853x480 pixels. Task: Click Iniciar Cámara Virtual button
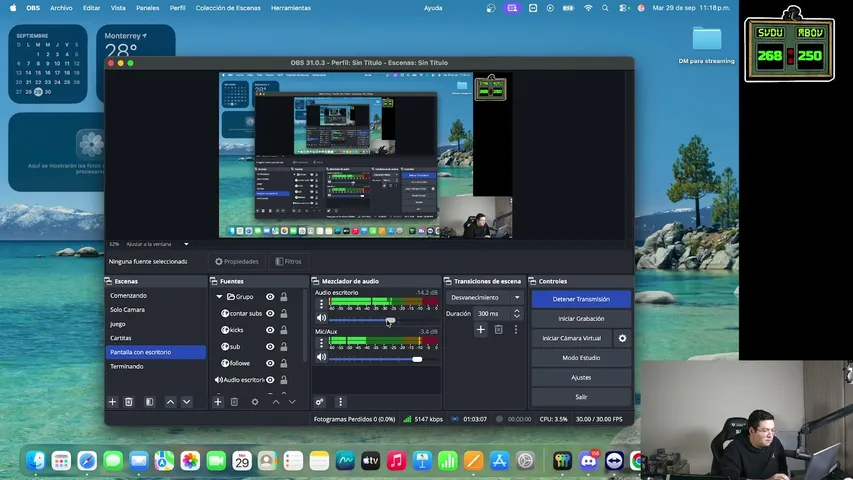(572, 338)
